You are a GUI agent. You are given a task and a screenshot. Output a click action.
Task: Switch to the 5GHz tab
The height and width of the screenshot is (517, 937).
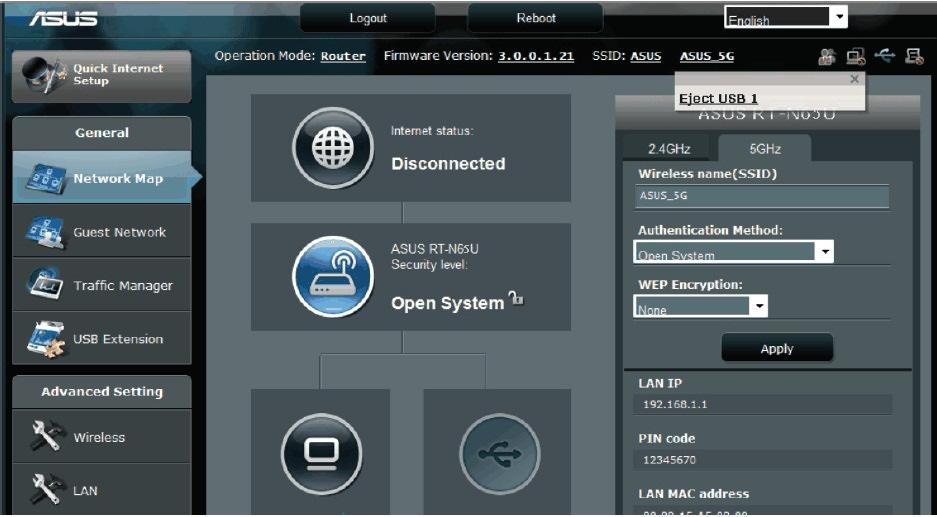pyautogui.click(x=765, y=149)
